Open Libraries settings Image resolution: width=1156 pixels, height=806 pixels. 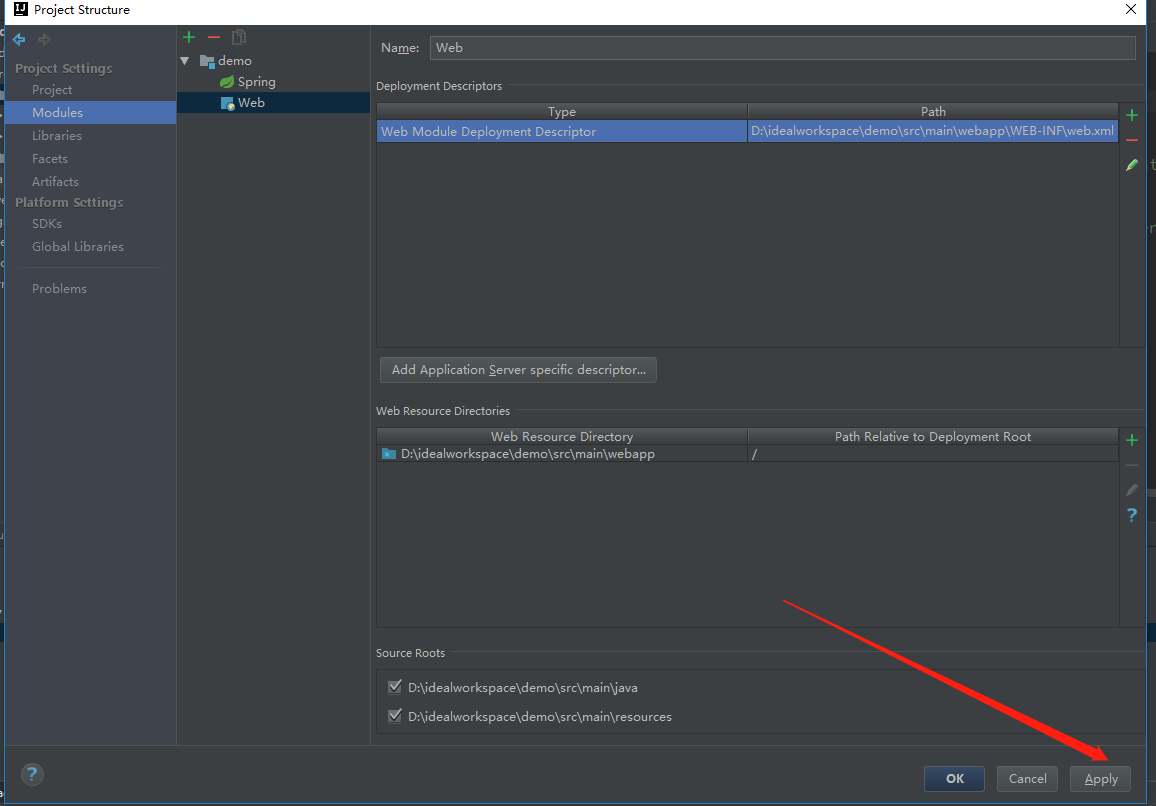tap(57, 136)
